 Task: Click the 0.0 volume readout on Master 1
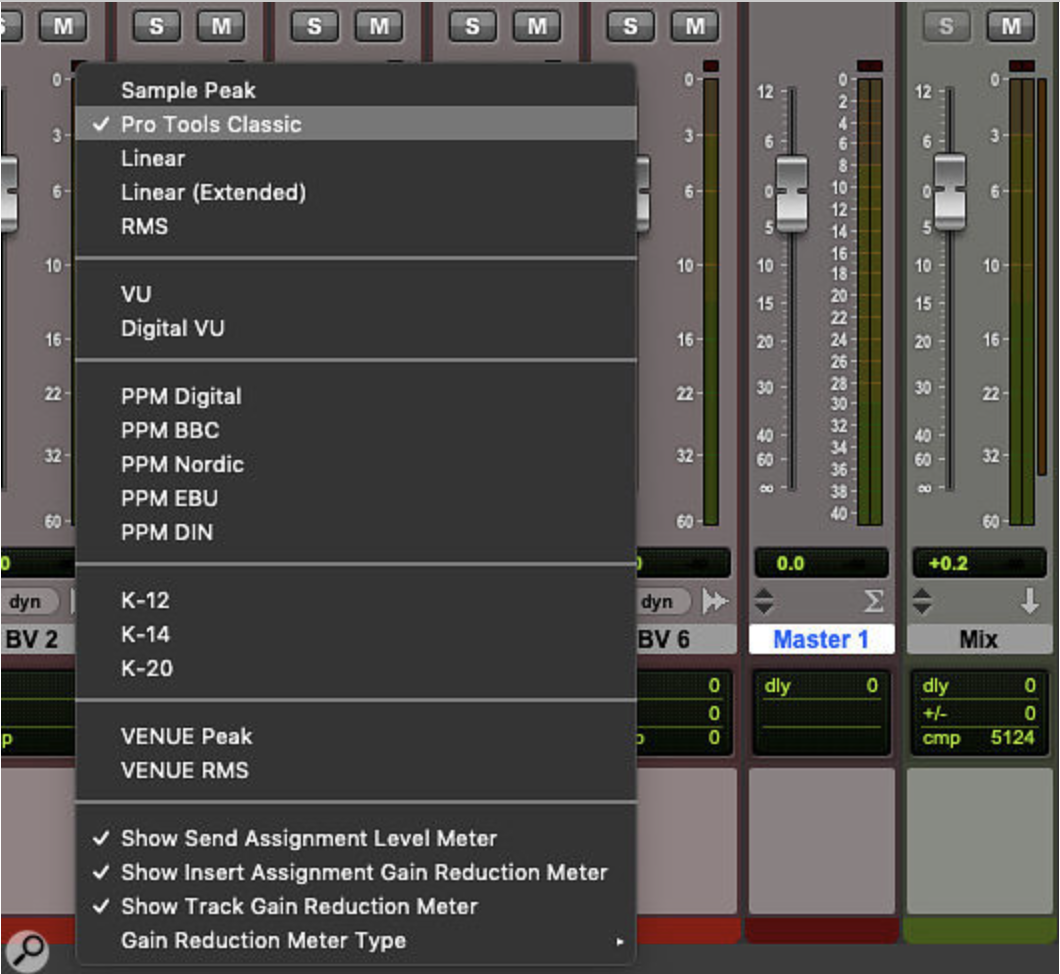[821, 563]
